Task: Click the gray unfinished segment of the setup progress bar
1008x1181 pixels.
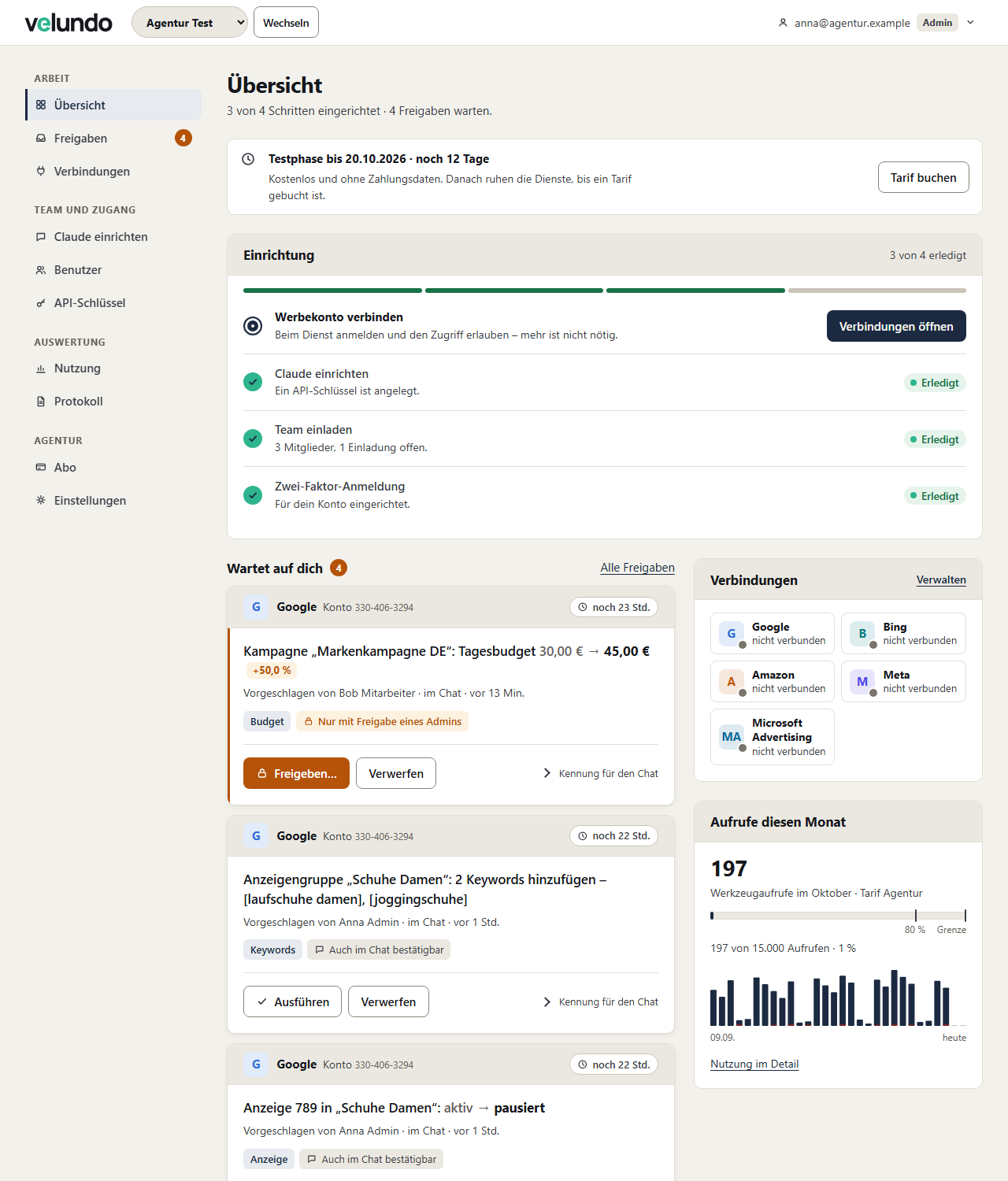Action: coord(877,291)
